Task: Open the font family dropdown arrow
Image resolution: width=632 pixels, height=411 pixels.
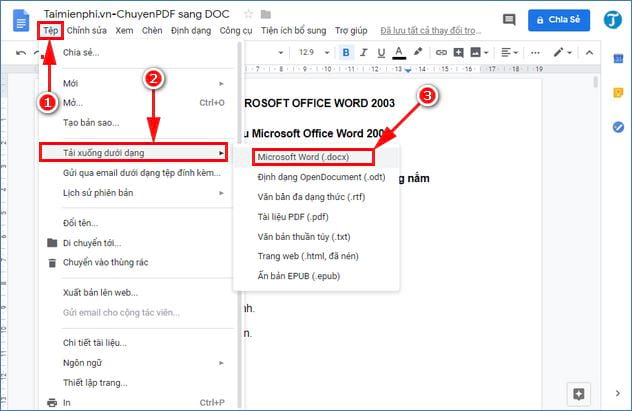Action: click(x=281, y=53)
